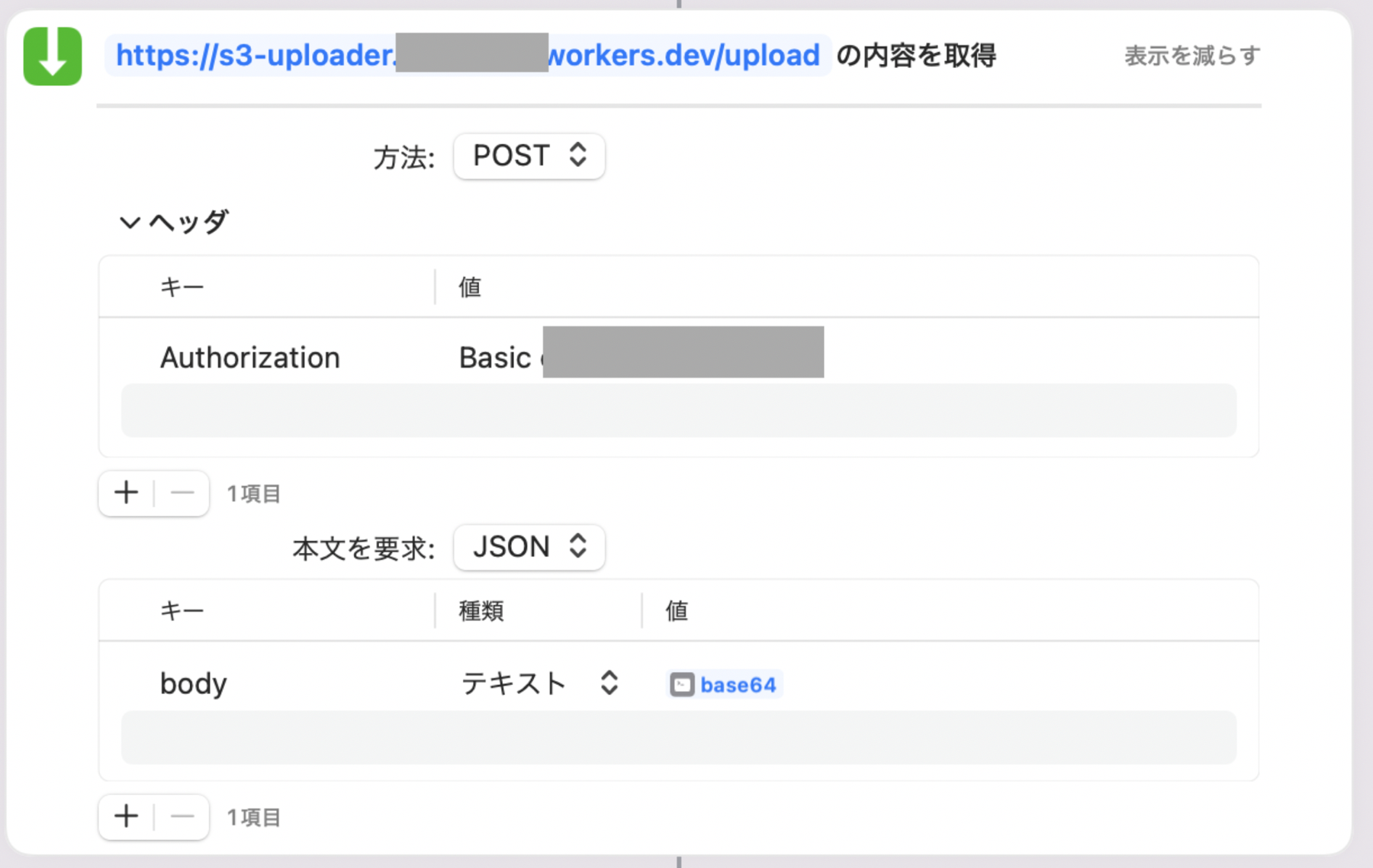1373x868 pixels.
Task: Click the Authorization header key cell
Action: (249, 357)
